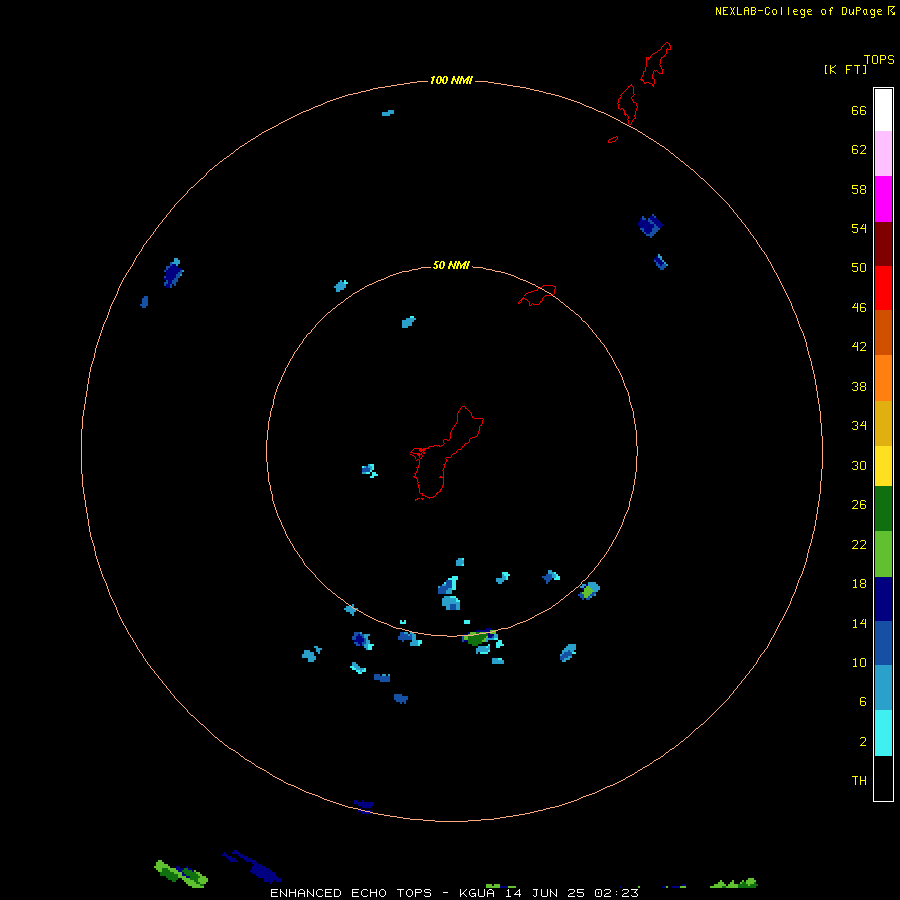The height and width of the screenshot is (900, 900).
Task: Select the "58" legend label
Action: (x=859, y=189)
